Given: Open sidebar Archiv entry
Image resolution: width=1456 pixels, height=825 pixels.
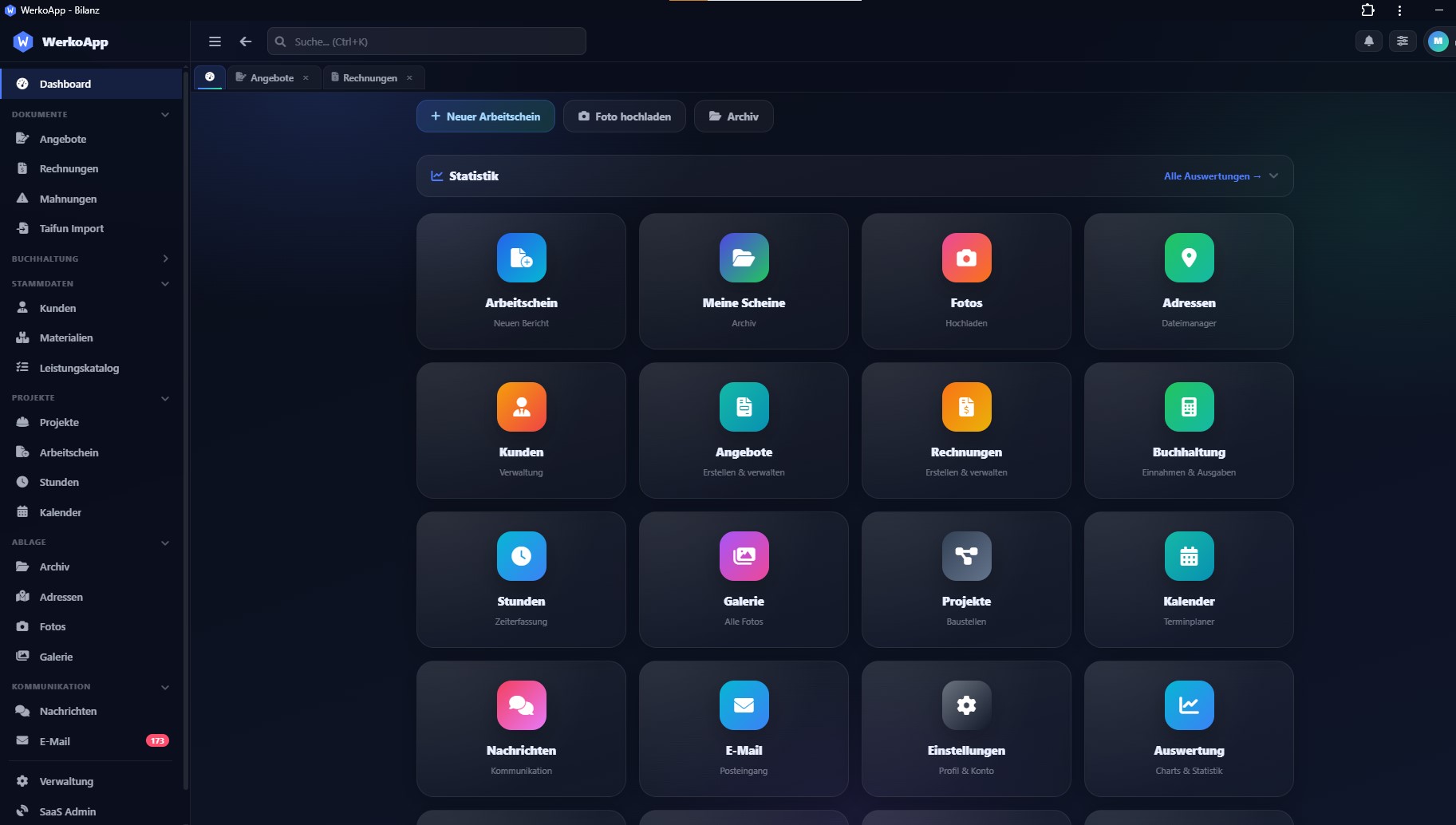Looking at the screenshot, I should 92,566.
